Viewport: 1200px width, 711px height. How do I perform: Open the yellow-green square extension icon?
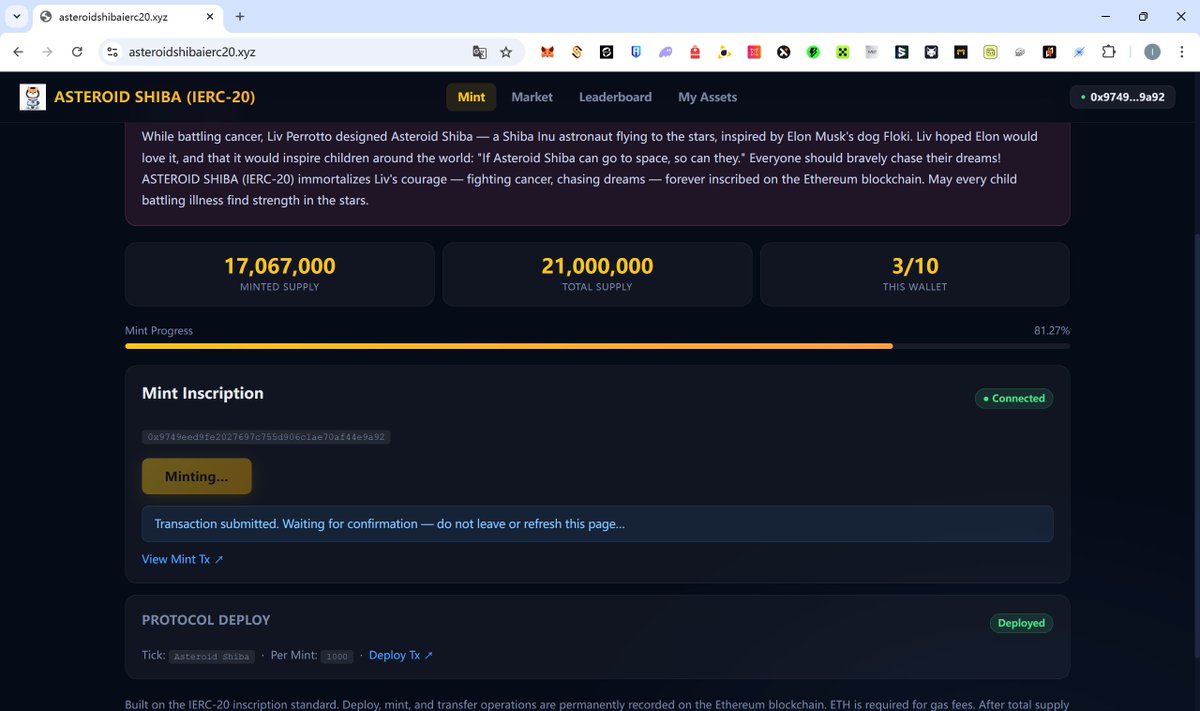click(x=990, y=52)
